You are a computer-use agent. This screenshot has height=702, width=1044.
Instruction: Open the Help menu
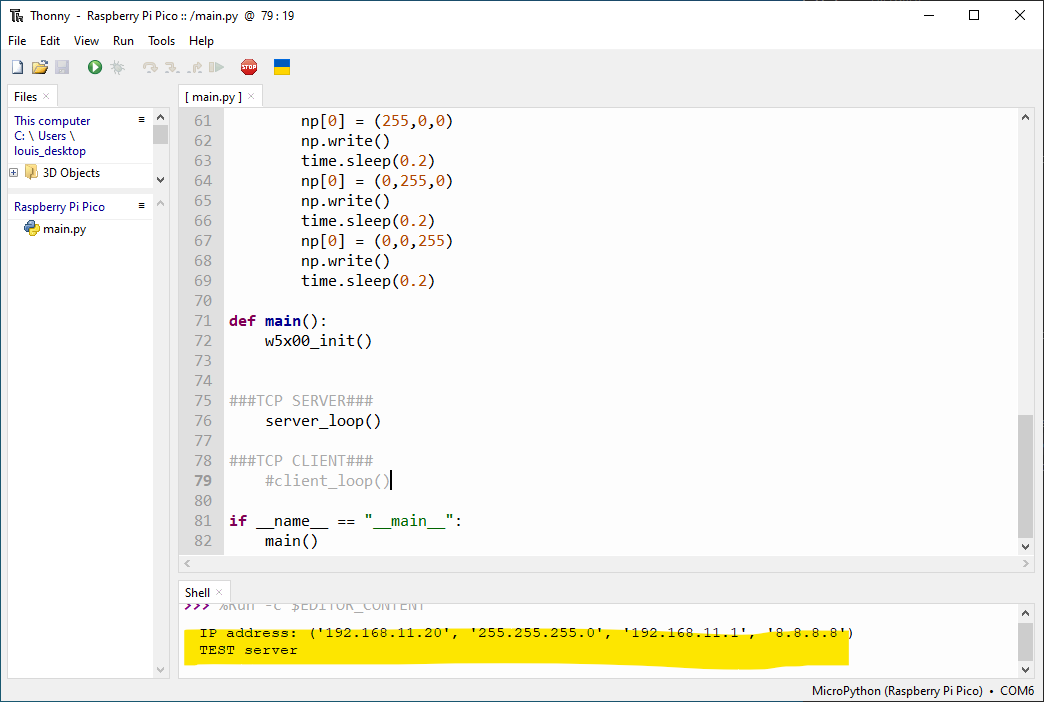click(201, 41)
